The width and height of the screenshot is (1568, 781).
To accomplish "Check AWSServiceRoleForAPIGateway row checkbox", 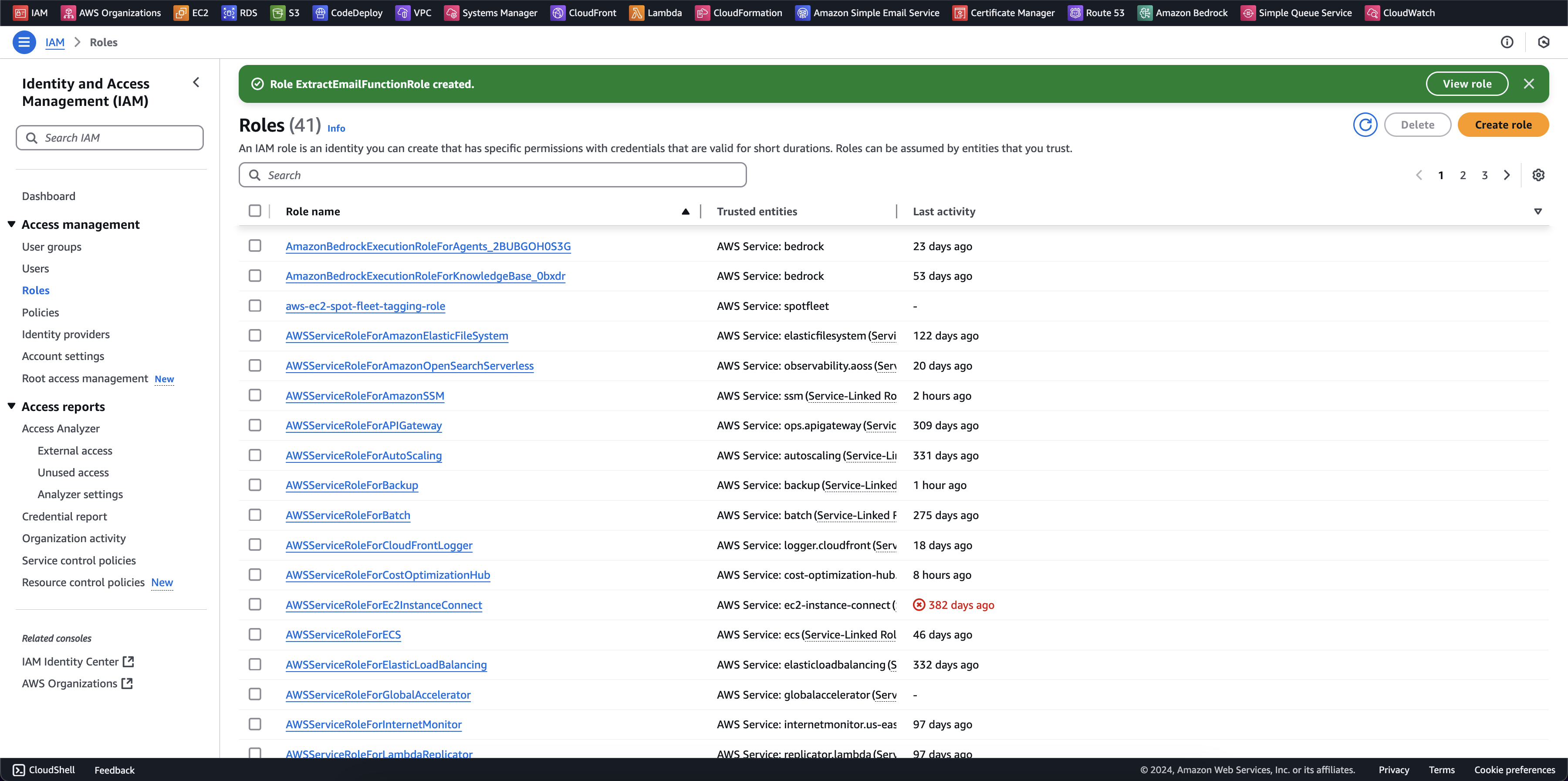I will 254,424.
